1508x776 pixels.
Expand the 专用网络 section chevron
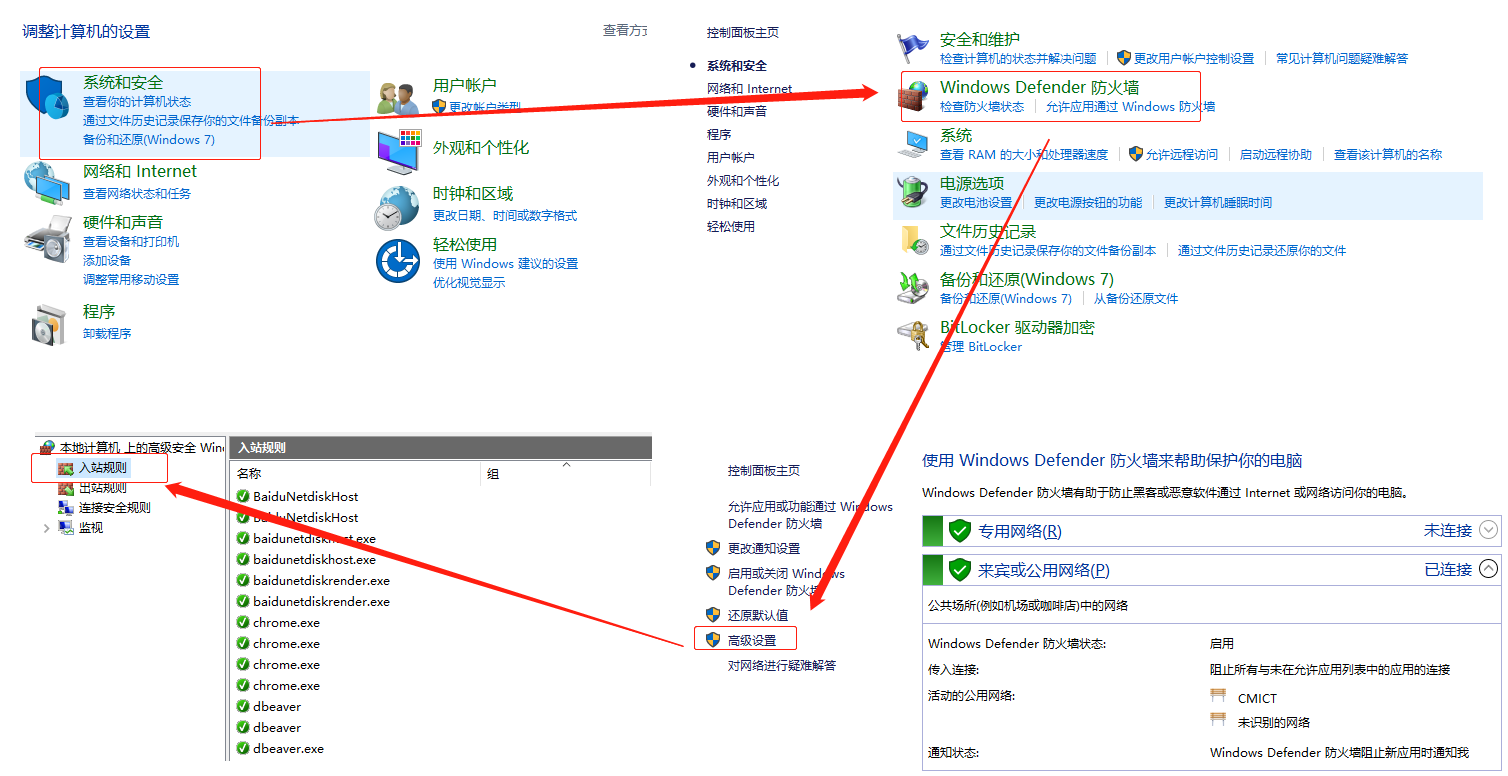point(1489,530)
